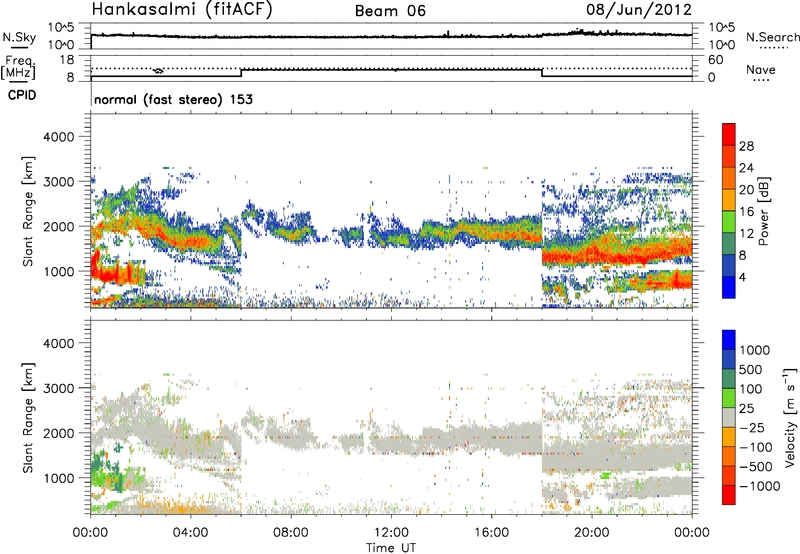Click the 'Nave' legend label
This screenshot has width=800, height=554.
[x=761, y=69]
